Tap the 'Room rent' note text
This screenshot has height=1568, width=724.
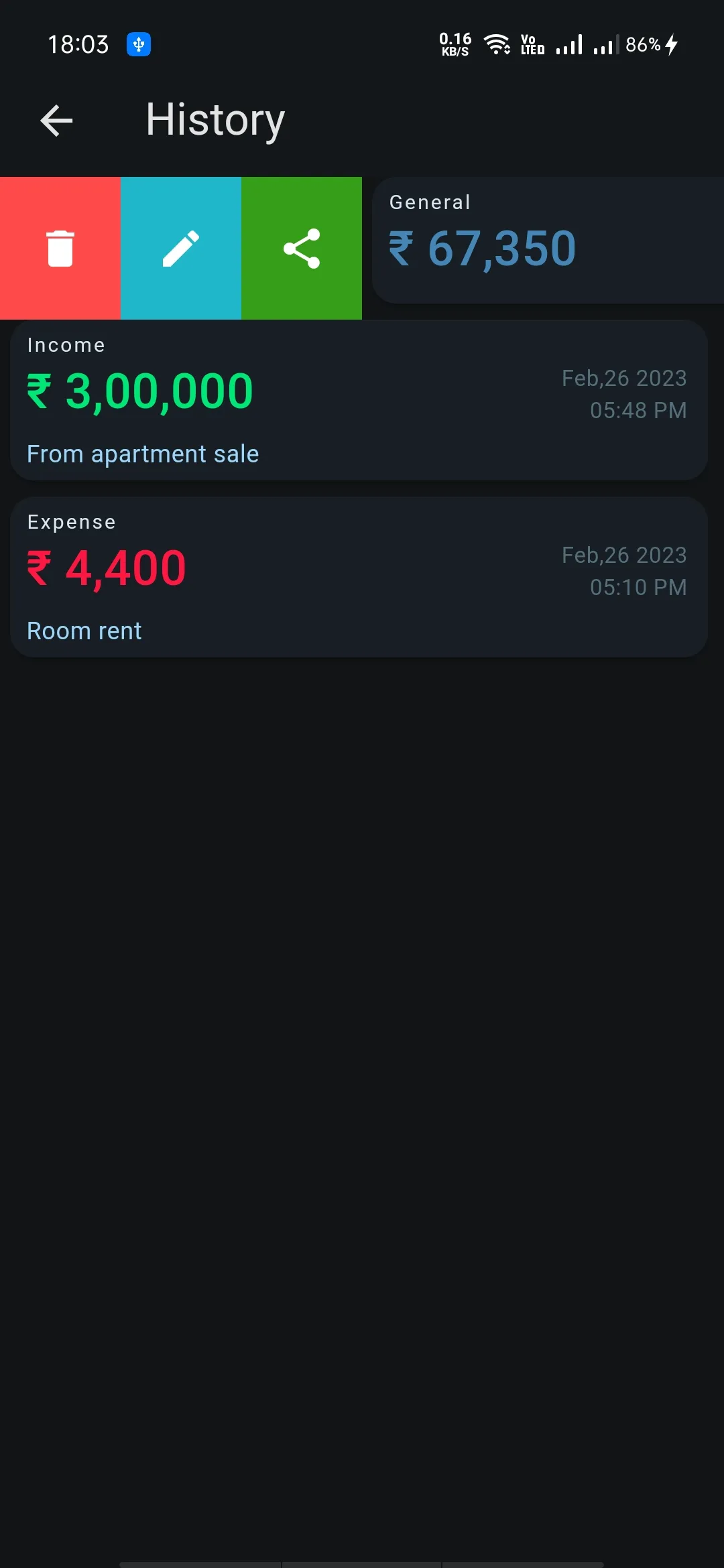click(x=84, y=631)
